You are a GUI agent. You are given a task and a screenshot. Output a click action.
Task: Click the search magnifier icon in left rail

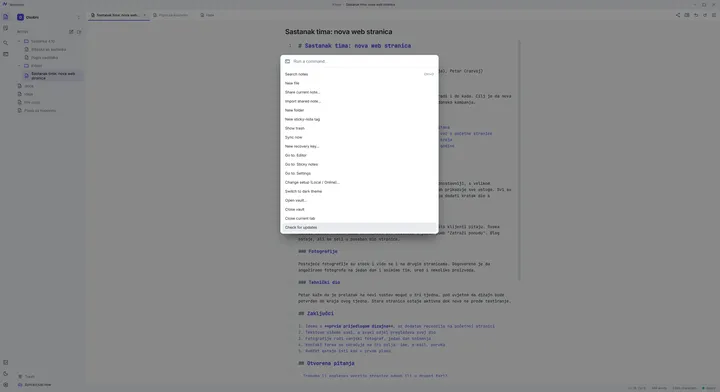click(6, 43)
